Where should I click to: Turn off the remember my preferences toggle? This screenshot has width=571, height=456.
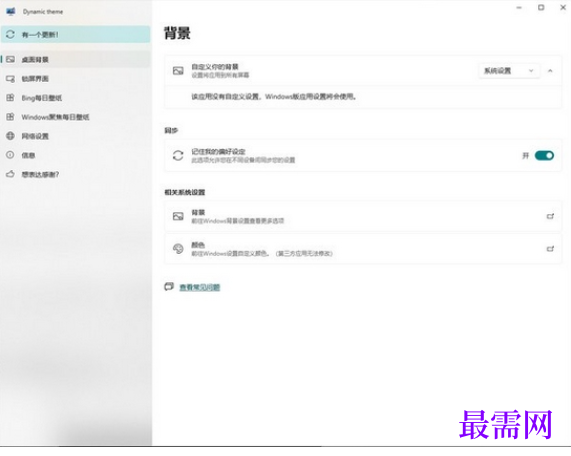[x=544, y=156]
